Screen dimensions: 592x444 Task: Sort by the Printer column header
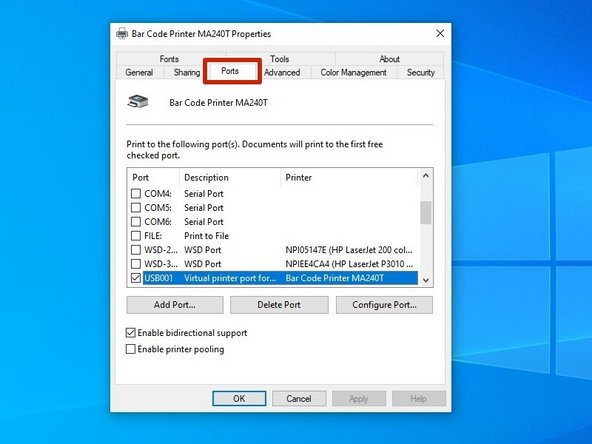coord(349,177)
